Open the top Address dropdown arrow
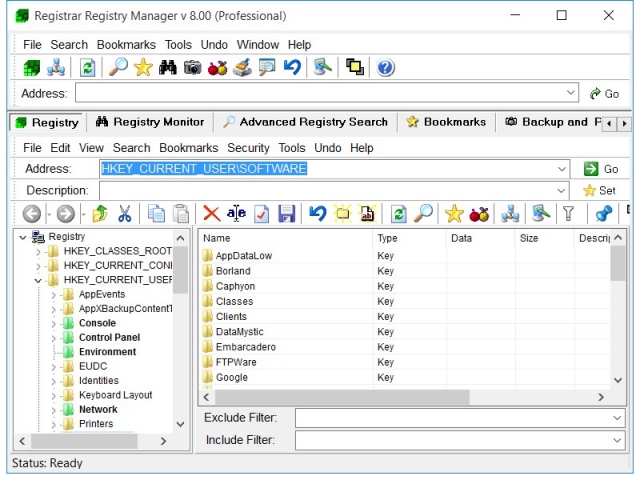640x480 pixels. tap(571, 93)
